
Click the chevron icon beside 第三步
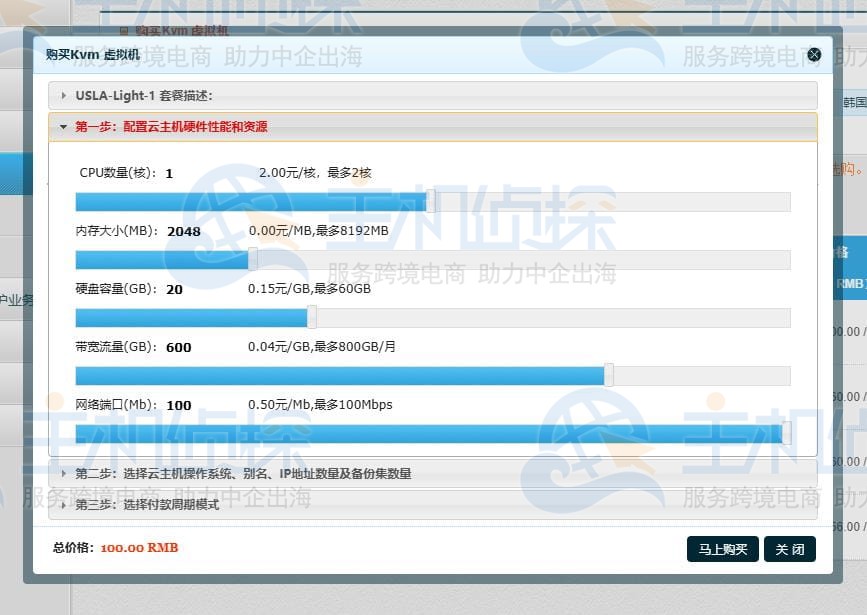(62, 506)
